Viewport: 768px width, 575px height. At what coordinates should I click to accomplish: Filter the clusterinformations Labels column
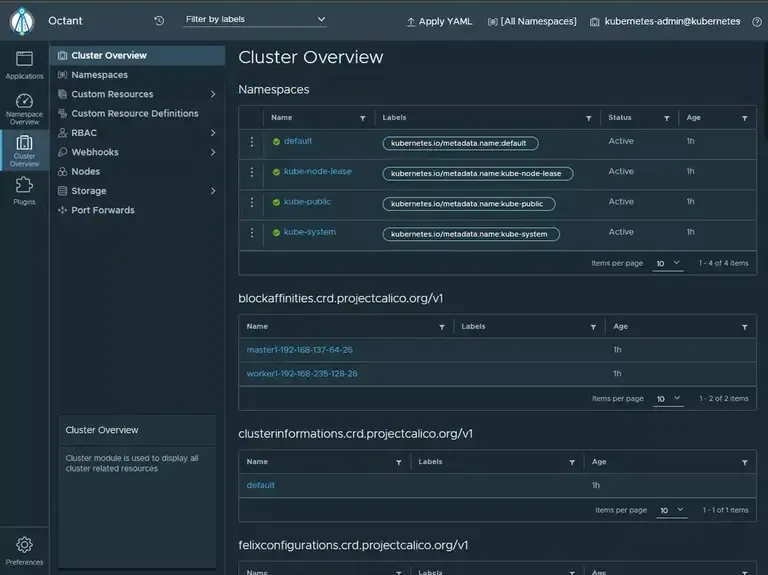[x=572, y=462]
